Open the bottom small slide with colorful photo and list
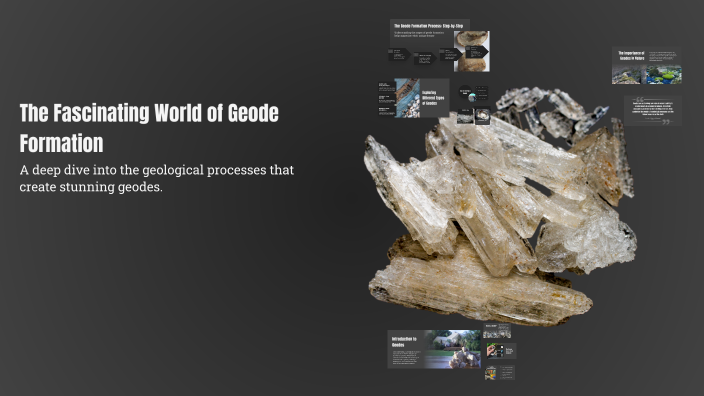 500,373
